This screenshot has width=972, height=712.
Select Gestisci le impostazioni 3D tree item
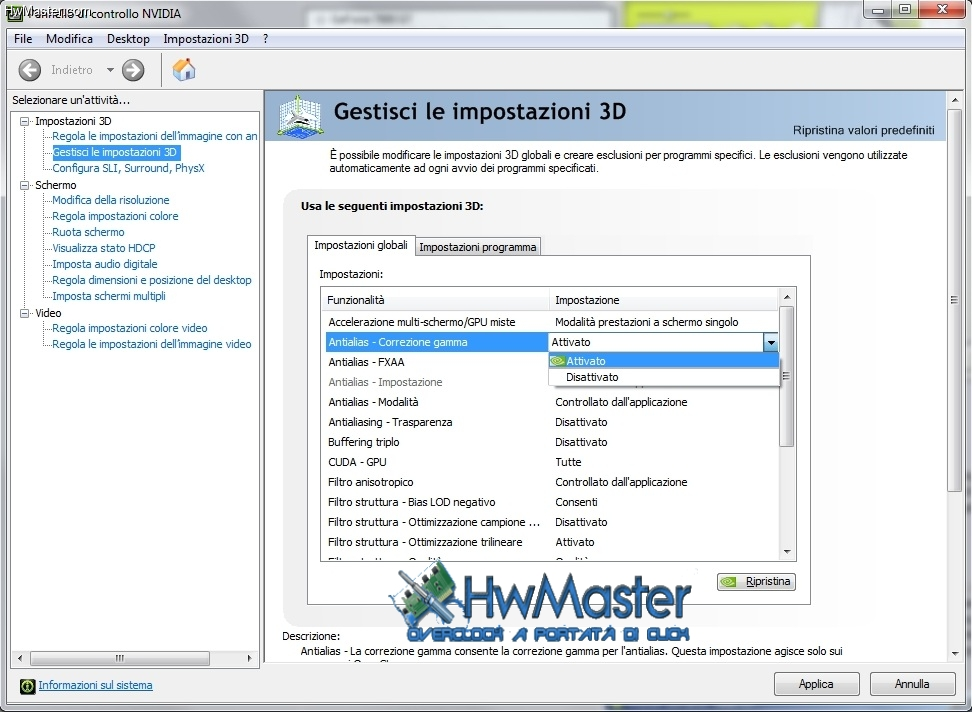[x=115, y=152]
